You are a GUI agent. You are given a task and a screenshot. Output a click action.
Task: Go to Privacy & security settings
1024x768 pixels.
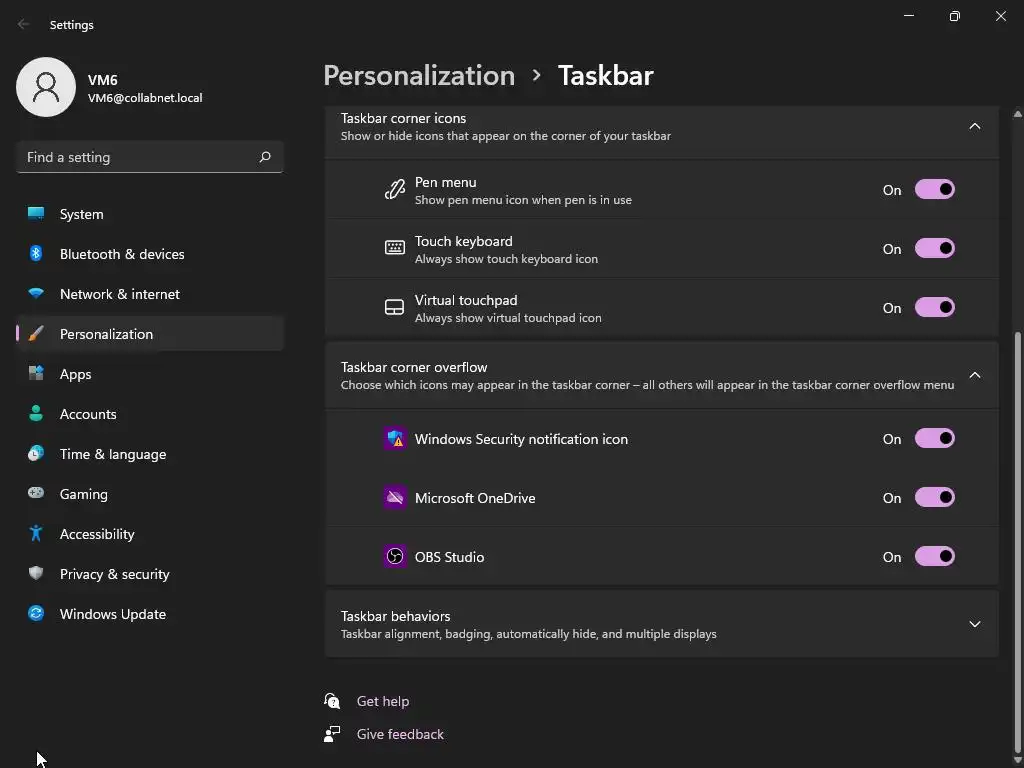[114, 574]
